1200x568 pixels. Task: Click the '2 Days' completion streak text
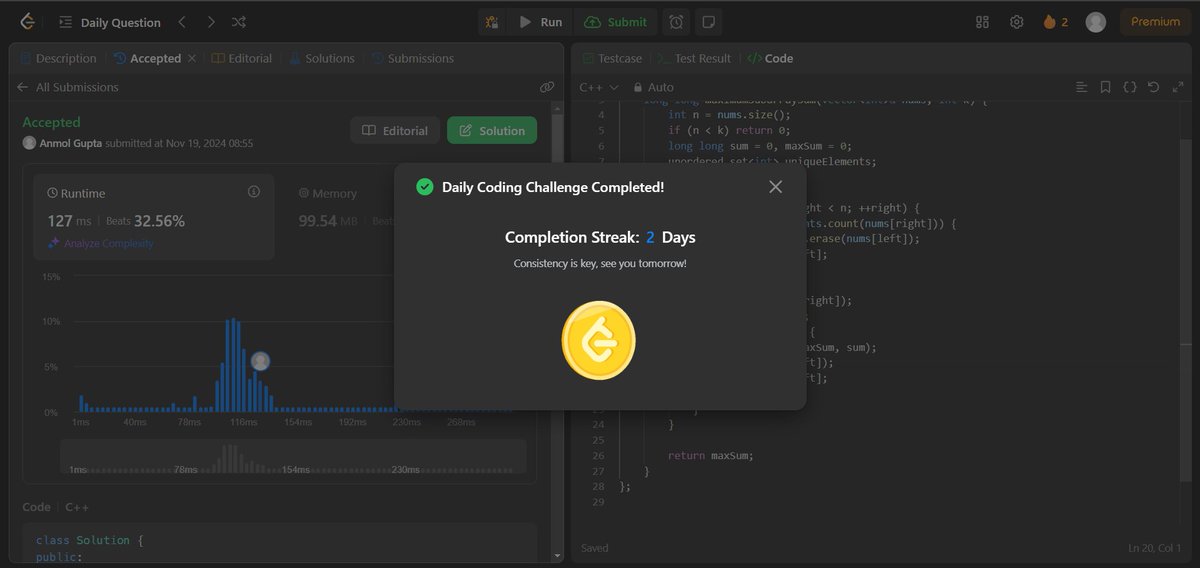click(x=670, y=237)
